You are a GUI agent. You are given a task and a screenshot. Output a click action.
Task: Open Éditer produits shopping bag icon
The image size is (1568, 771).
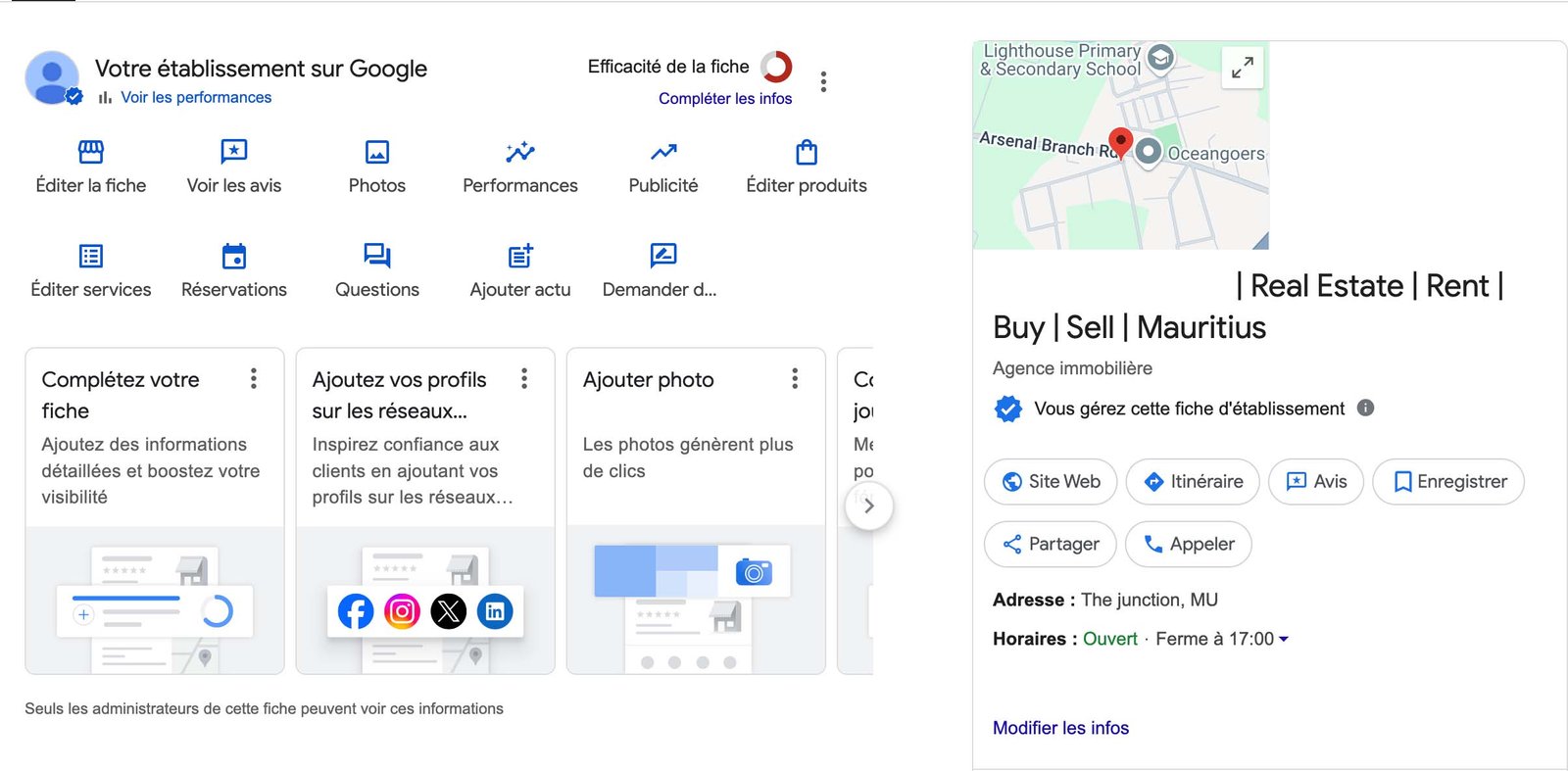pos(807,152)
